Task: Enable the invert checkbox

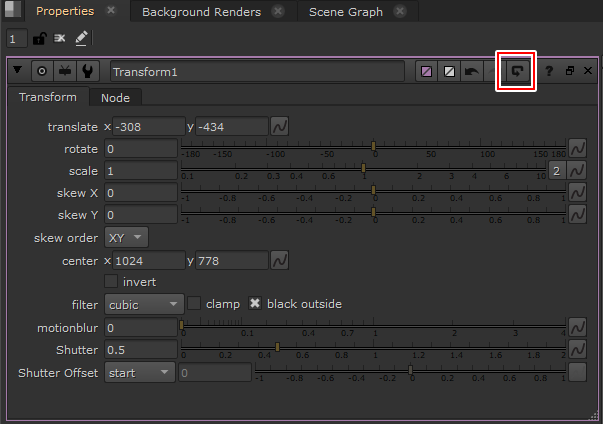Action: pos(111,282)
